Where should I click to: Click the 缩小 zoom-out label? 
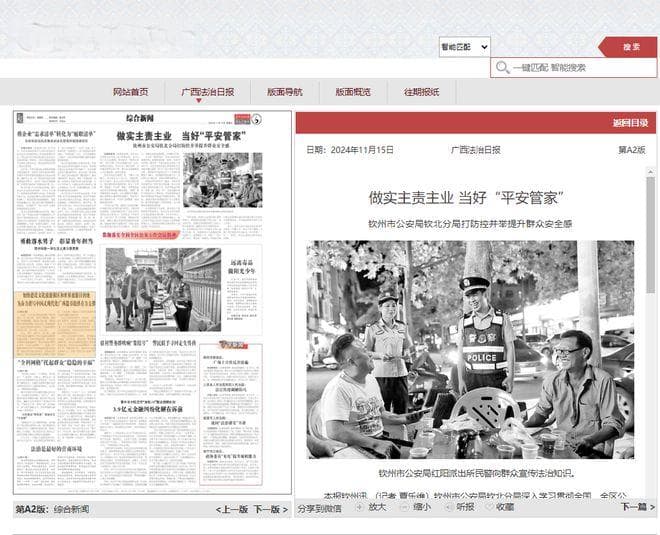pyautogui.click(x=422, y=507)
